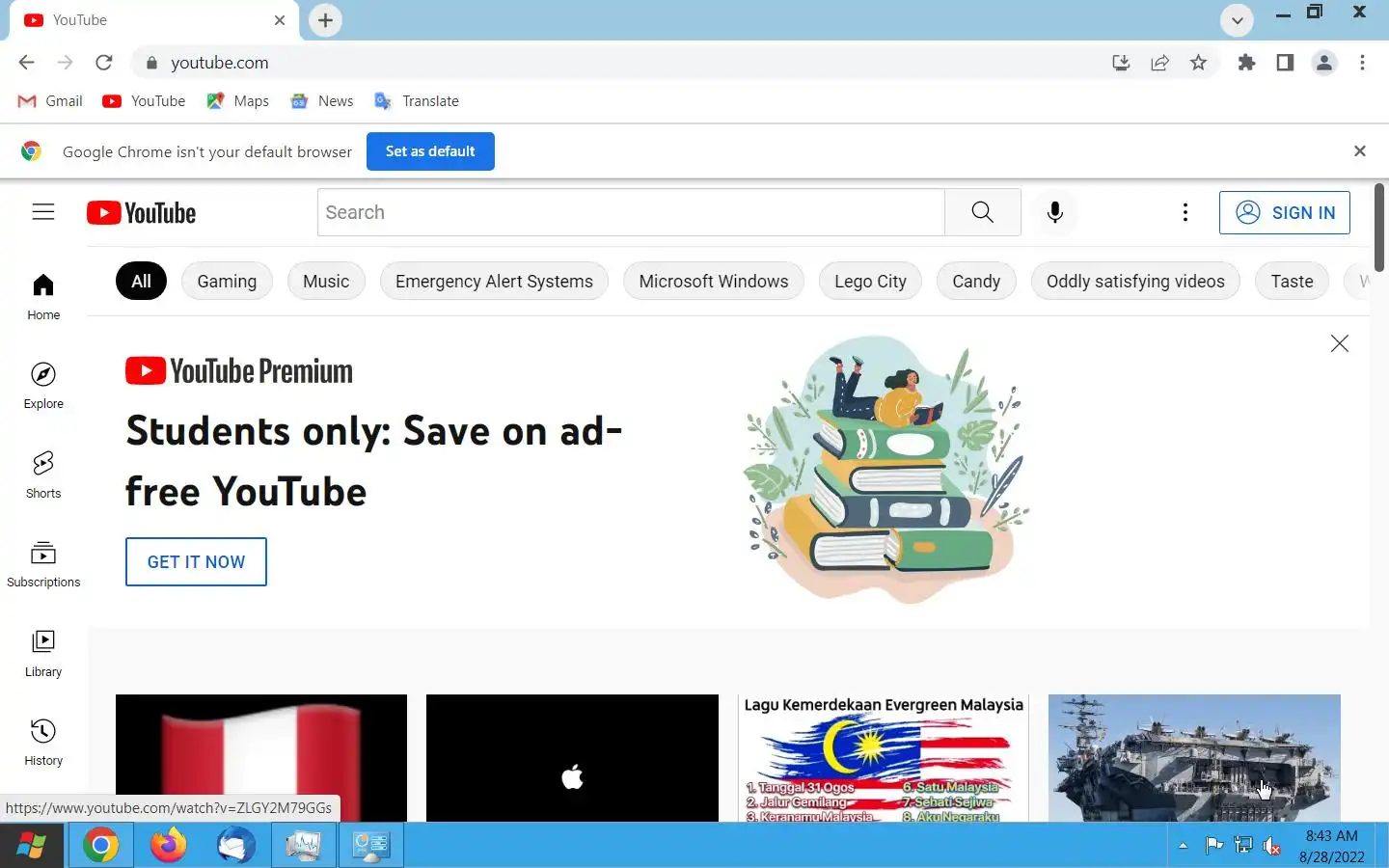Select the Lego City chip

click(870, 282)
